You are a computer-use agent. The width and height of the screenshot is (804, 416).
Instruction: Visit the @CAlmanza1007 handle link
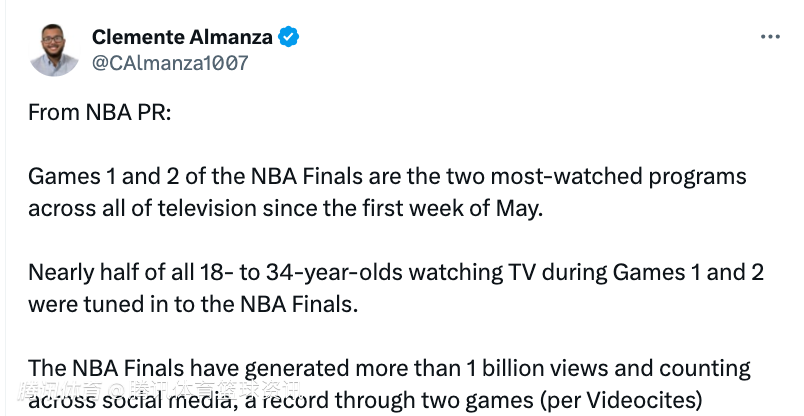[170, 63]
